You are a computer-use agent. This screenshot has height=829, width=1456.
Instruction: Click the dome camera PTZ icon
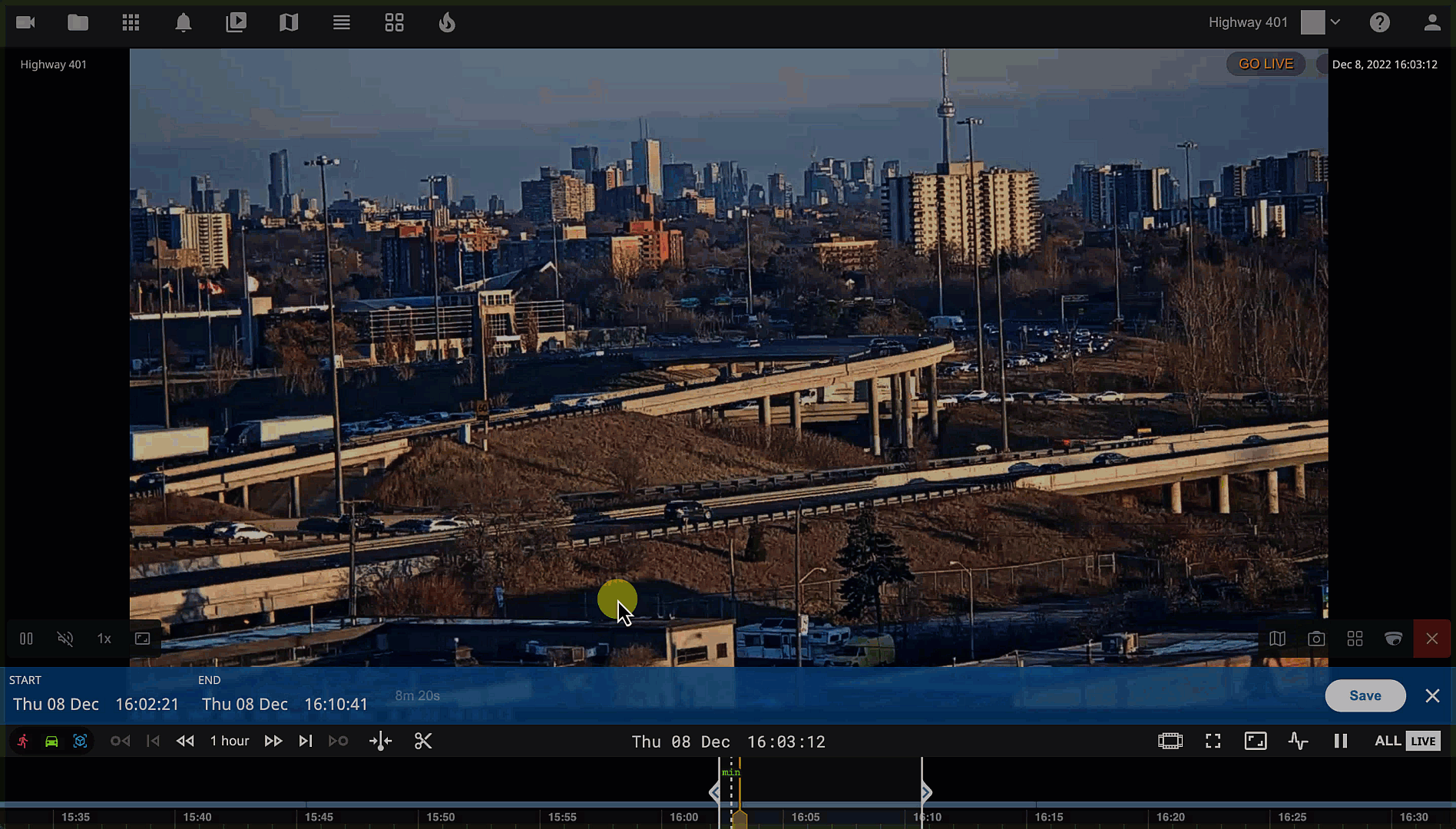(x=1393, y=639)
